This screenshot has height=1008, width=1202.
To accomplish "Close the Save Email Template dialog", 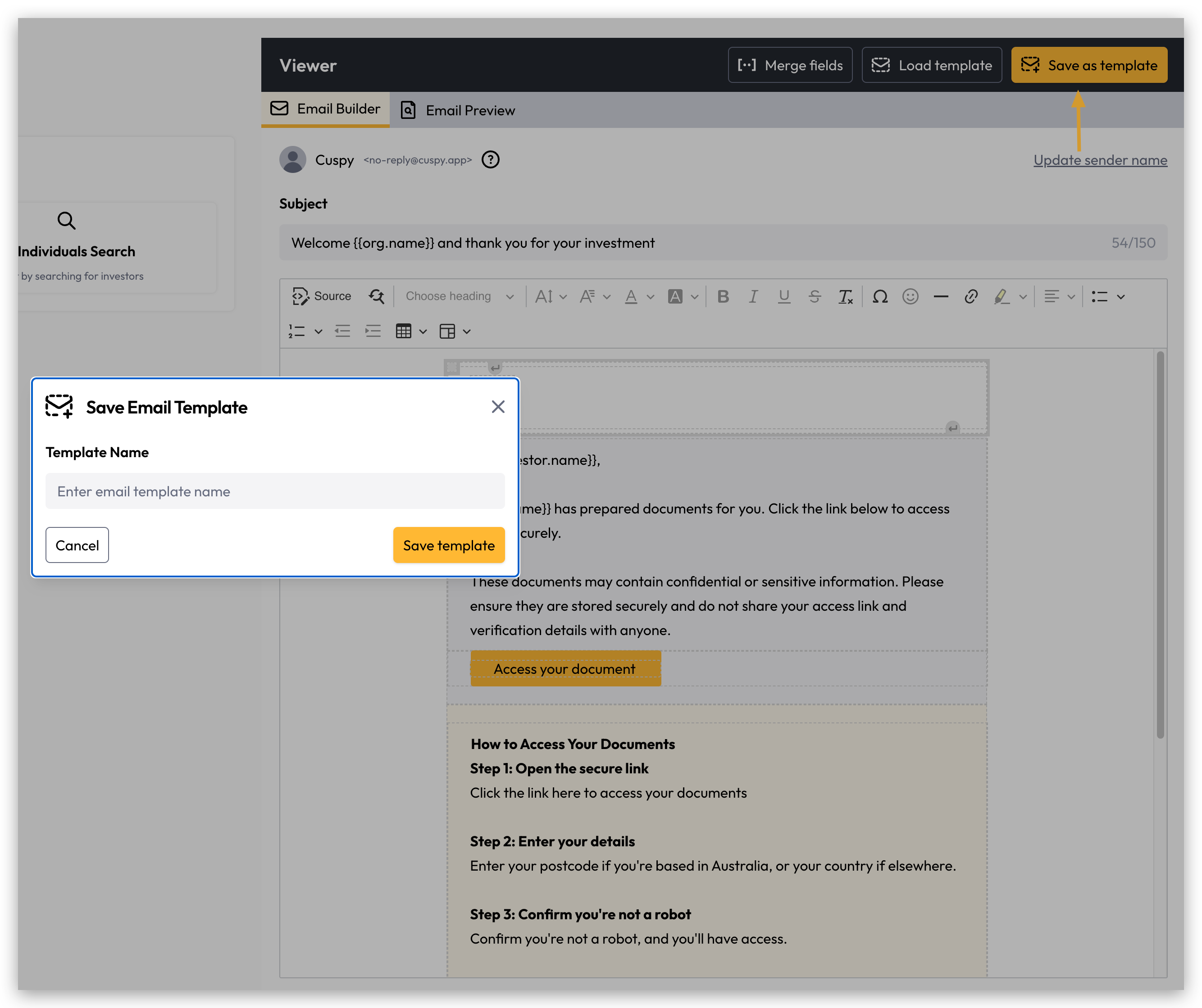I will coord(498,407).
